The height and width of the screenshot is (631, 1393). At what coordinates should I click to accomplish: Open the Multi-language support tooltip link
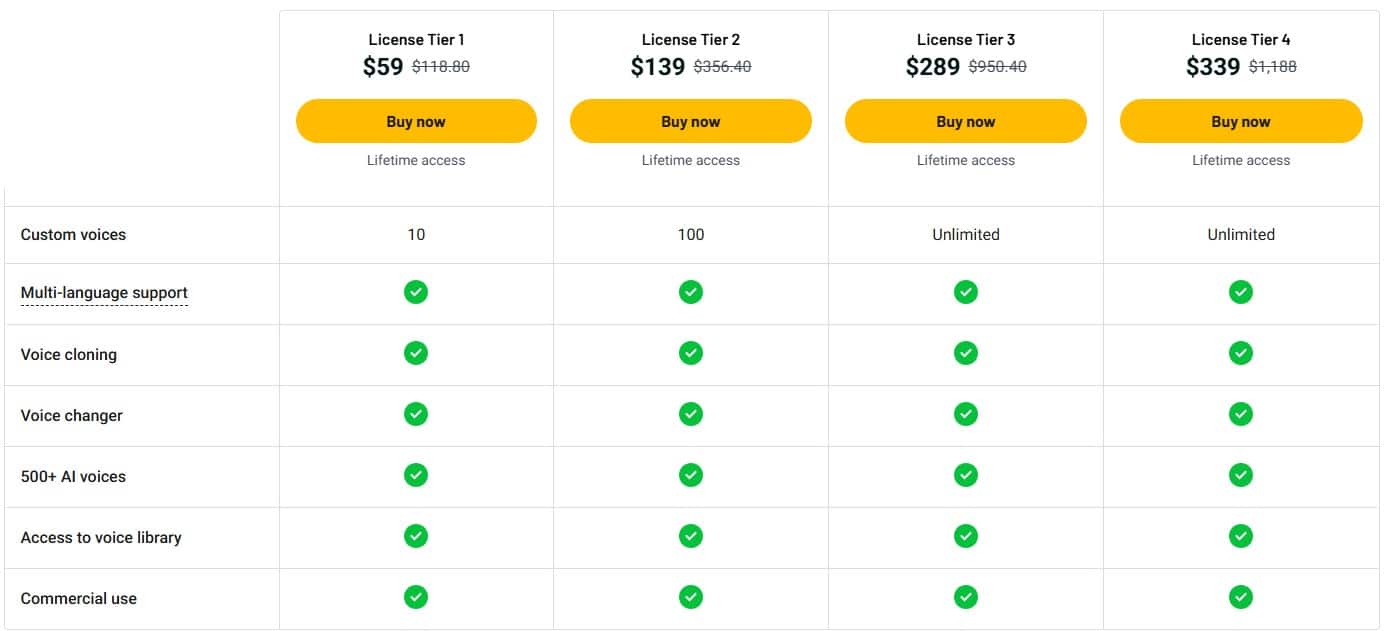coord(104,292)
